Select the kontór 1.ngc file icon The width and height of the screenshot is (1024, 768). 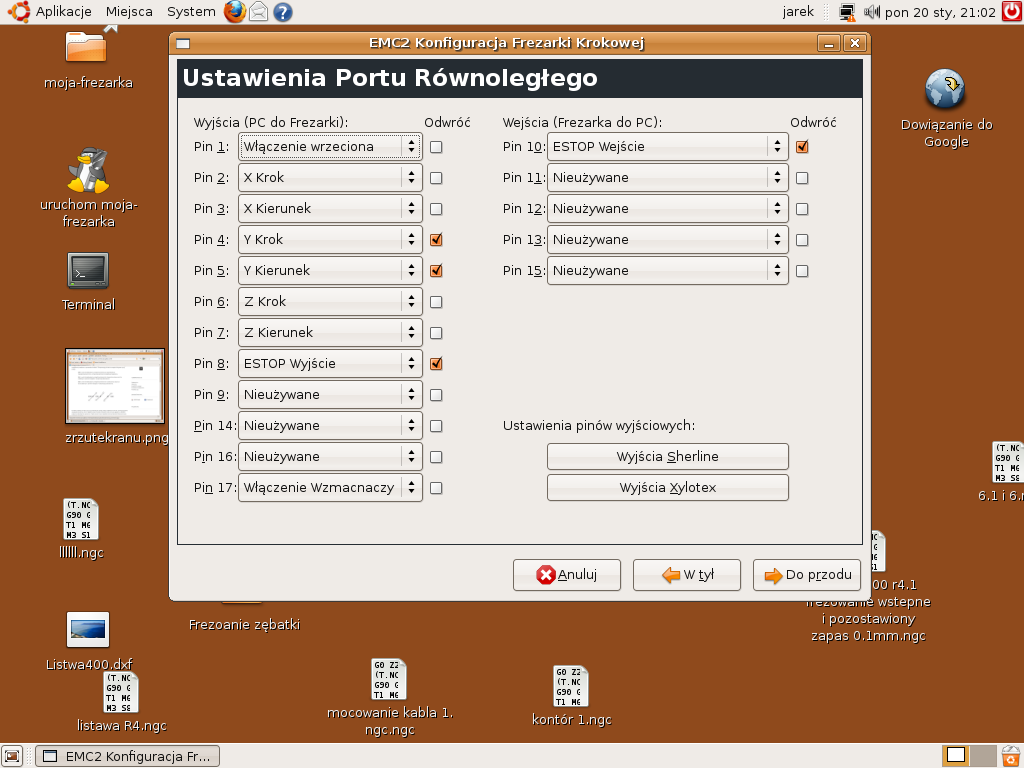[571, 686]
